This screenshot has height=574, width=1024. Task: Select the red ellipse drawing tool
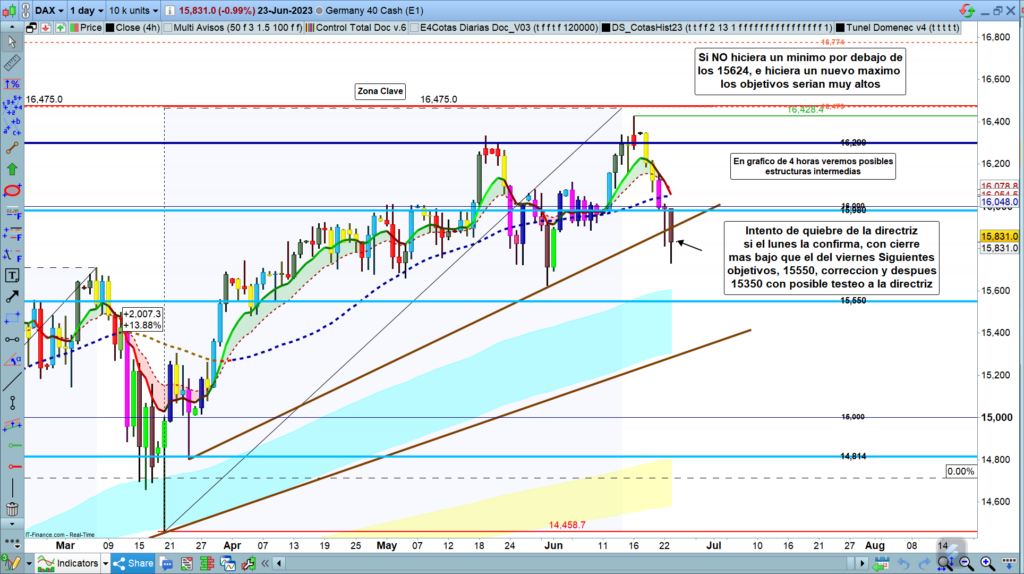click(12, 190)
